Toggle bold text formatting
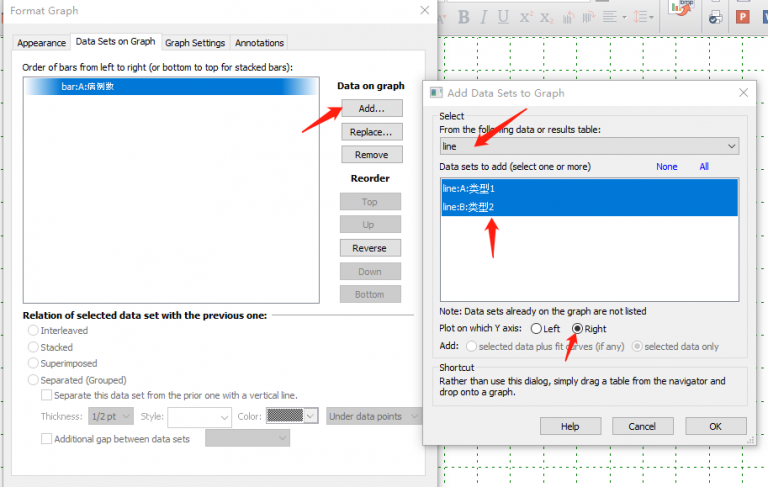Screen dimensions: 768x487 [x=464, y=17]
